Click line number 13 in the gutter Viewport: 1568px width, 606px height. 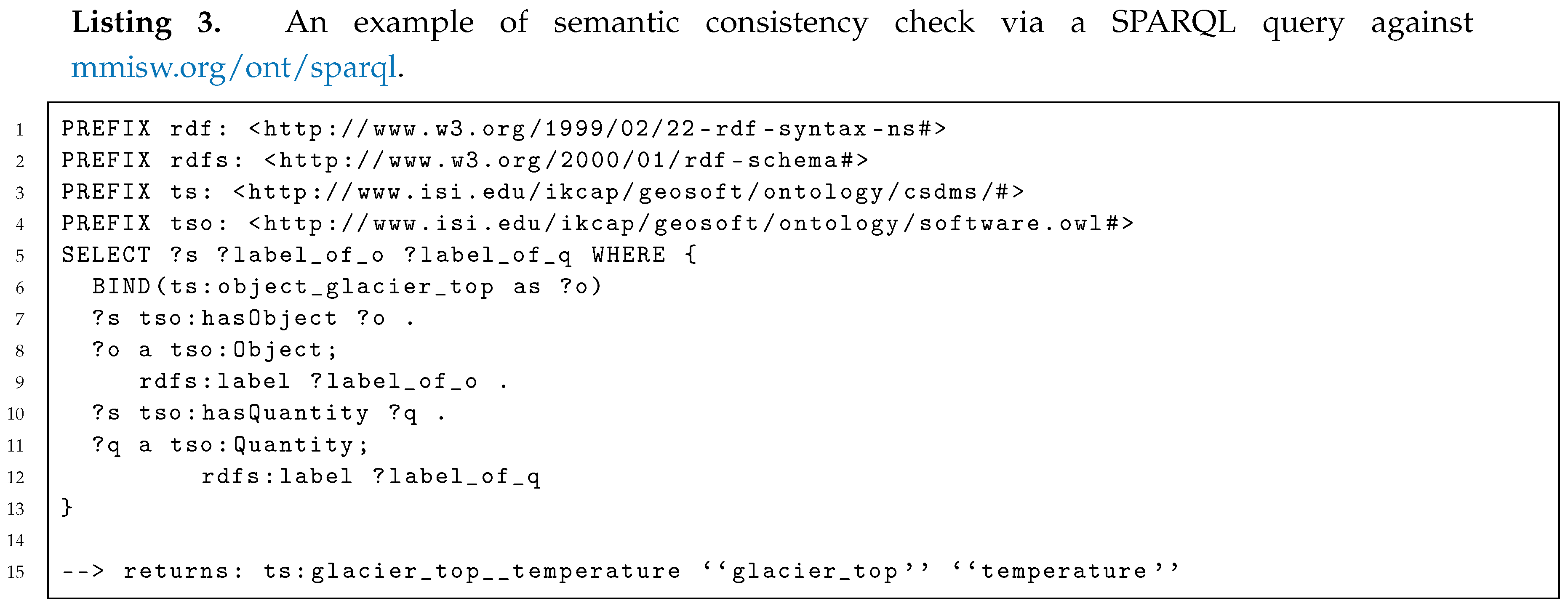[16, 509]
